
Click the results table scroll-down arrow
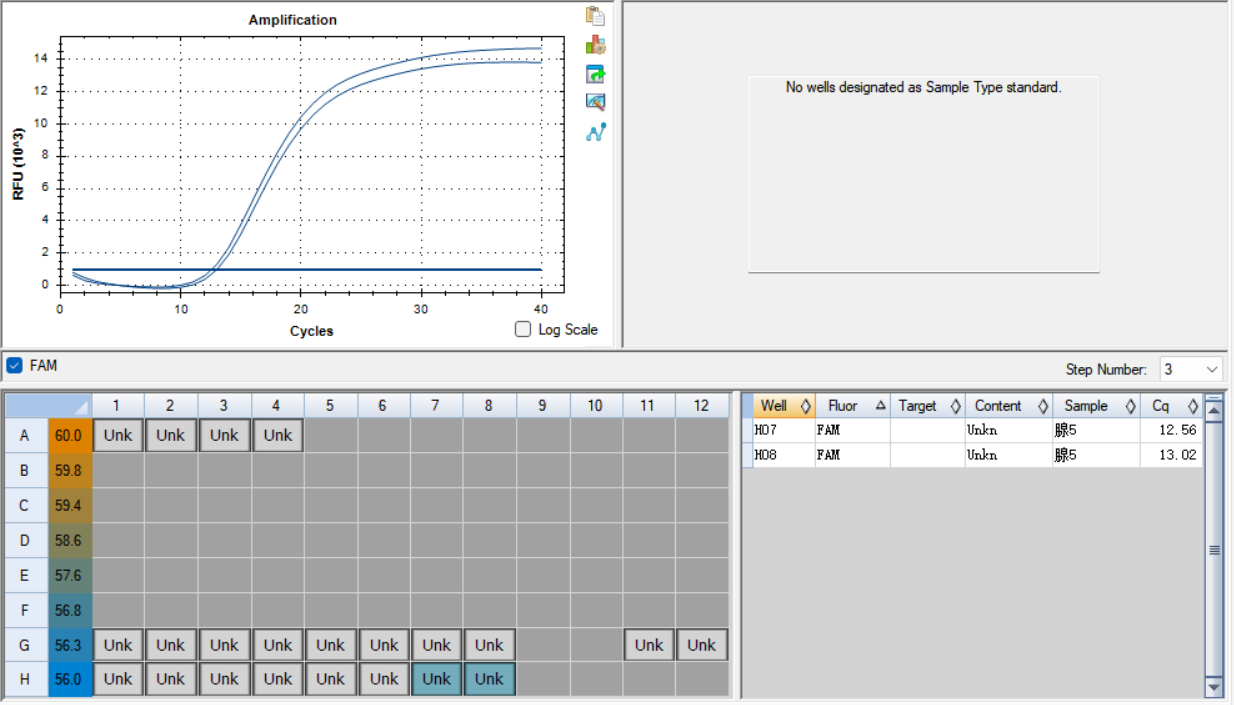tap(1215, 687)
